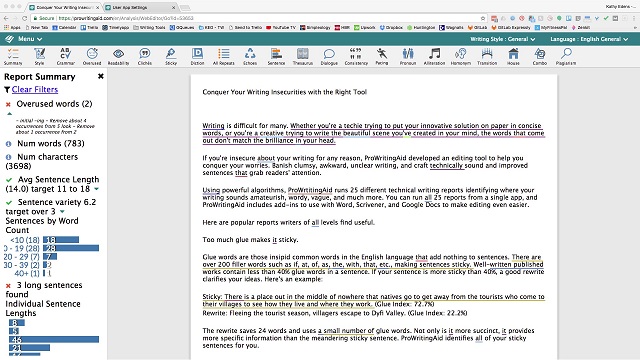Run the Combo report
Screen dimensions: 640x360
pos(540,56)
